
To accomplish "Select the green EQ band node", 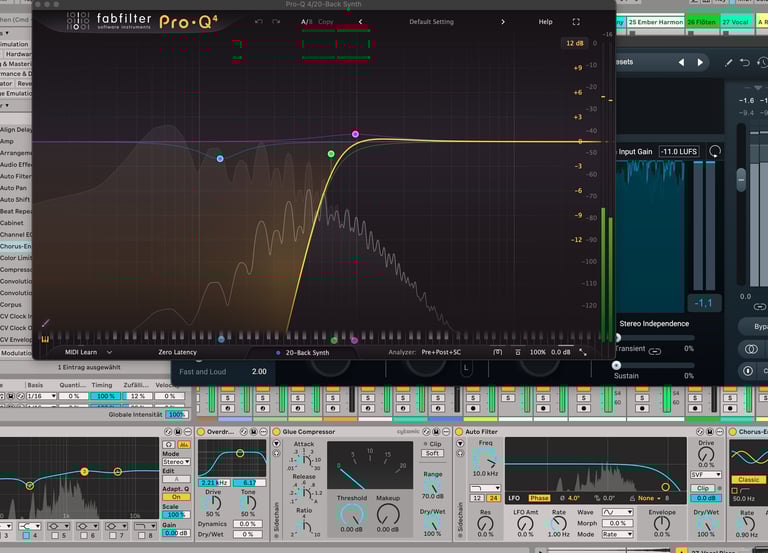I will (331, 154).
